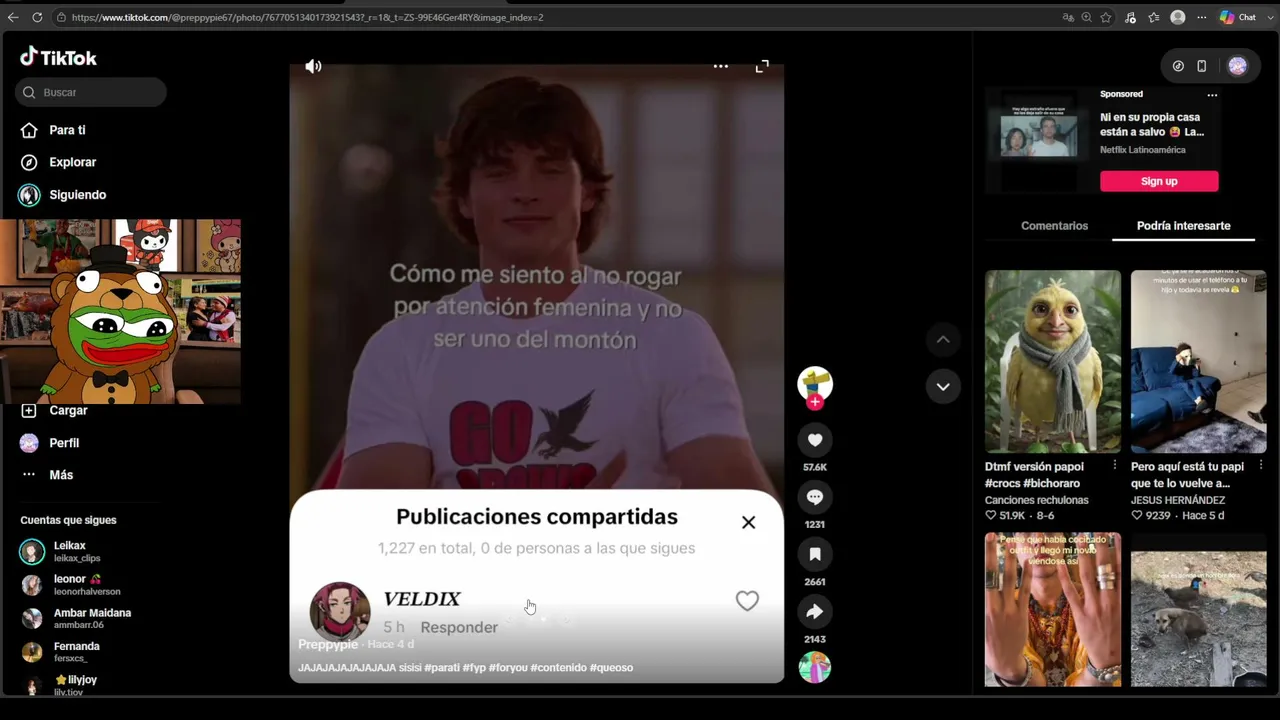Open Copilot Chat in the browser toolbar
The height and width of the screenshot is (720, 1280).
[1237, 17]
